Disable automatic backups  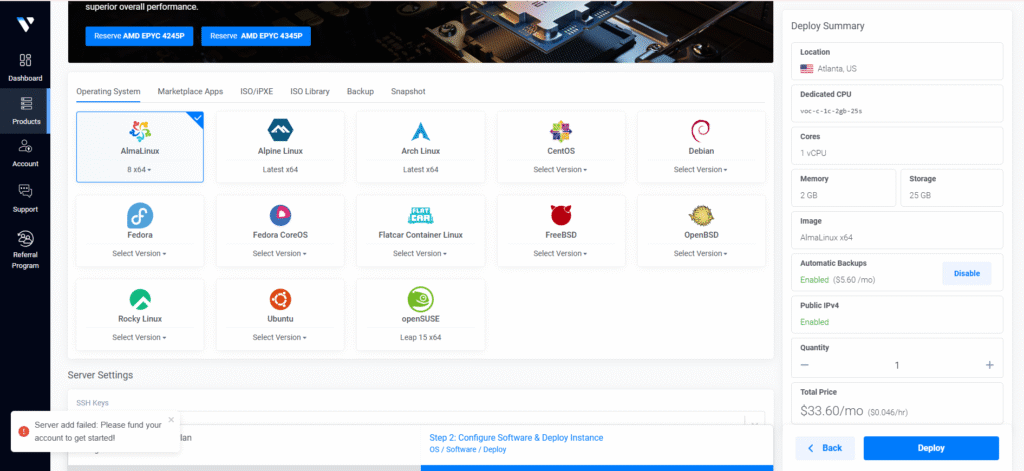coord(966,273)
